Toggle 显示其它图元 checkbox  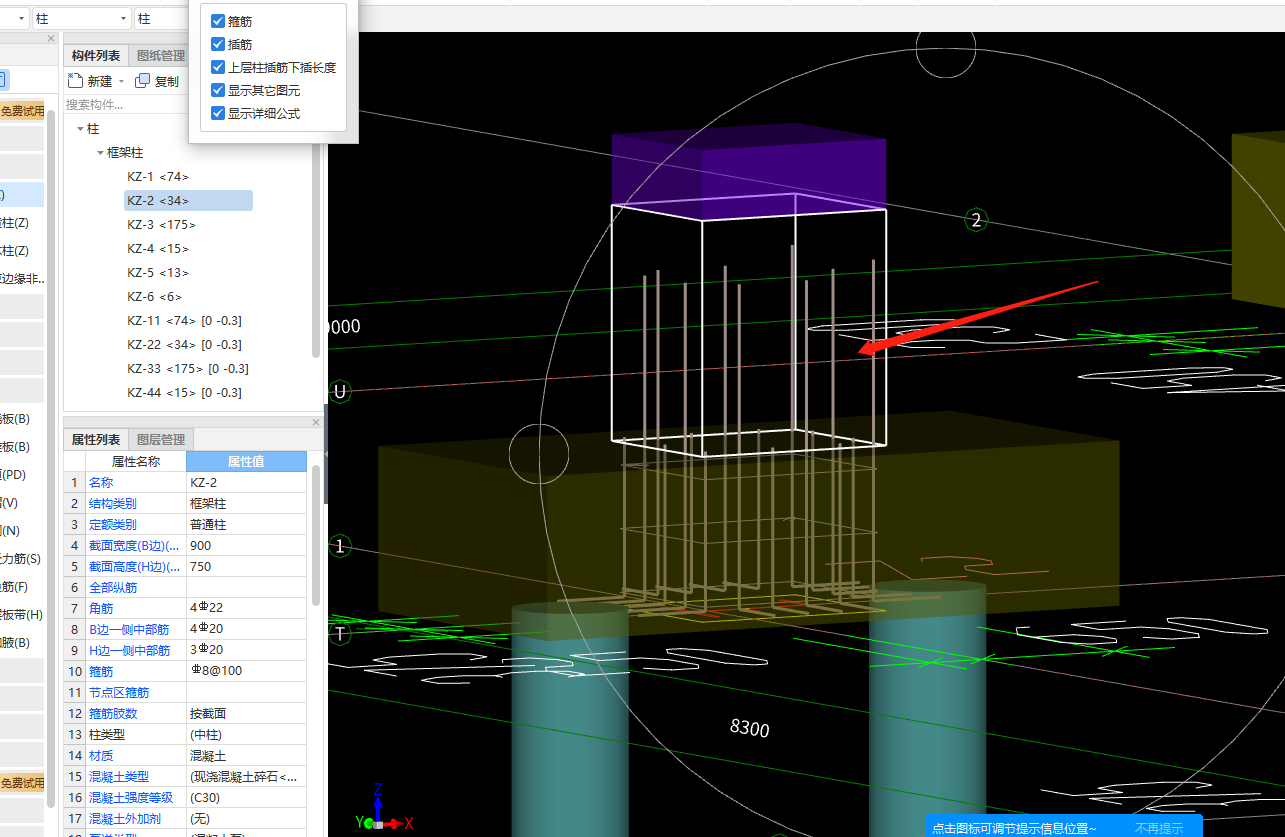click(x=218, y=90)
